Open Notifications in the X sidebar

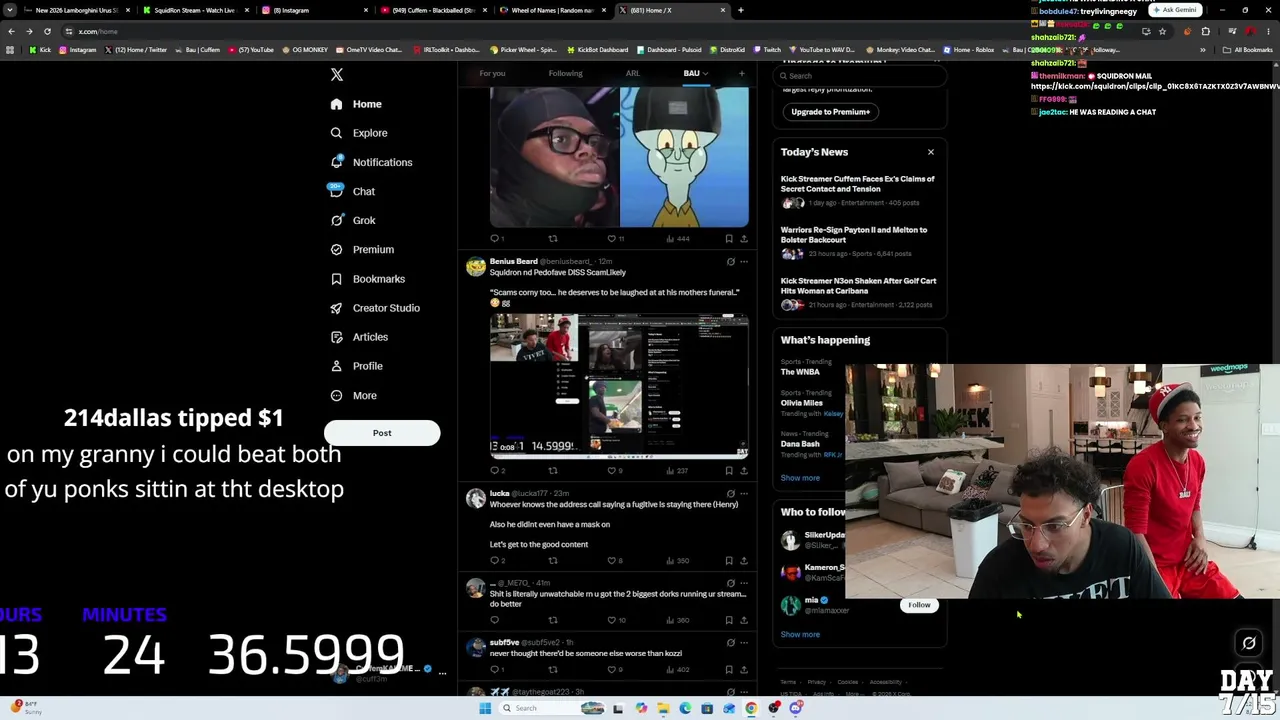[371, 162]
